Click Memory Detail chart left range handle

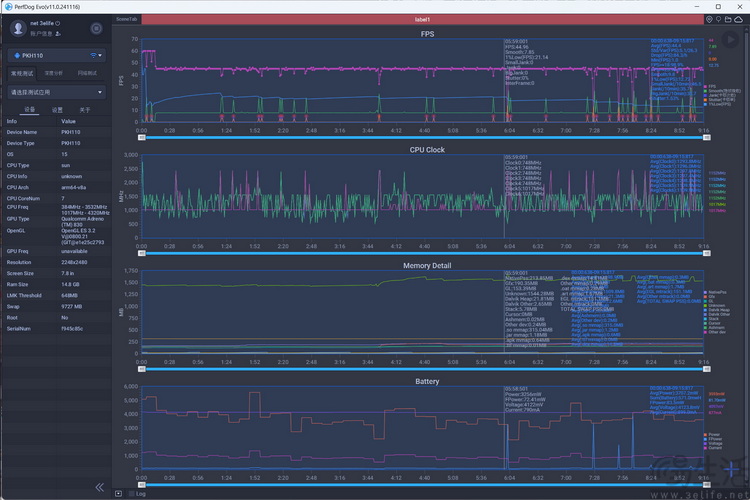click(x=142, y=369)
